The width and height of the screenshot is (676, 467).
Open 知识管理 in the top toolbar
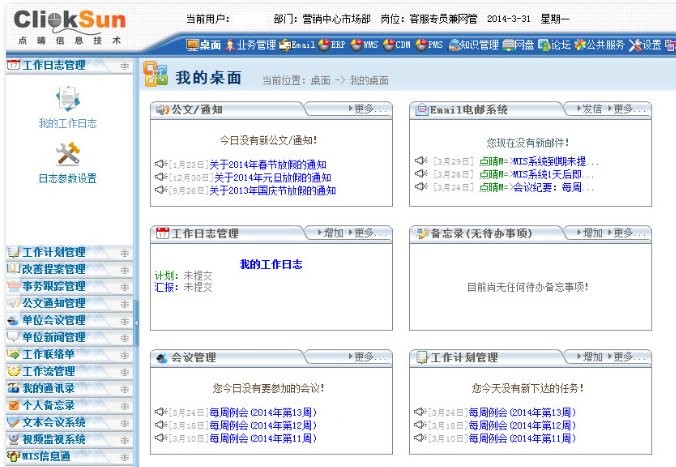(451, 45)
